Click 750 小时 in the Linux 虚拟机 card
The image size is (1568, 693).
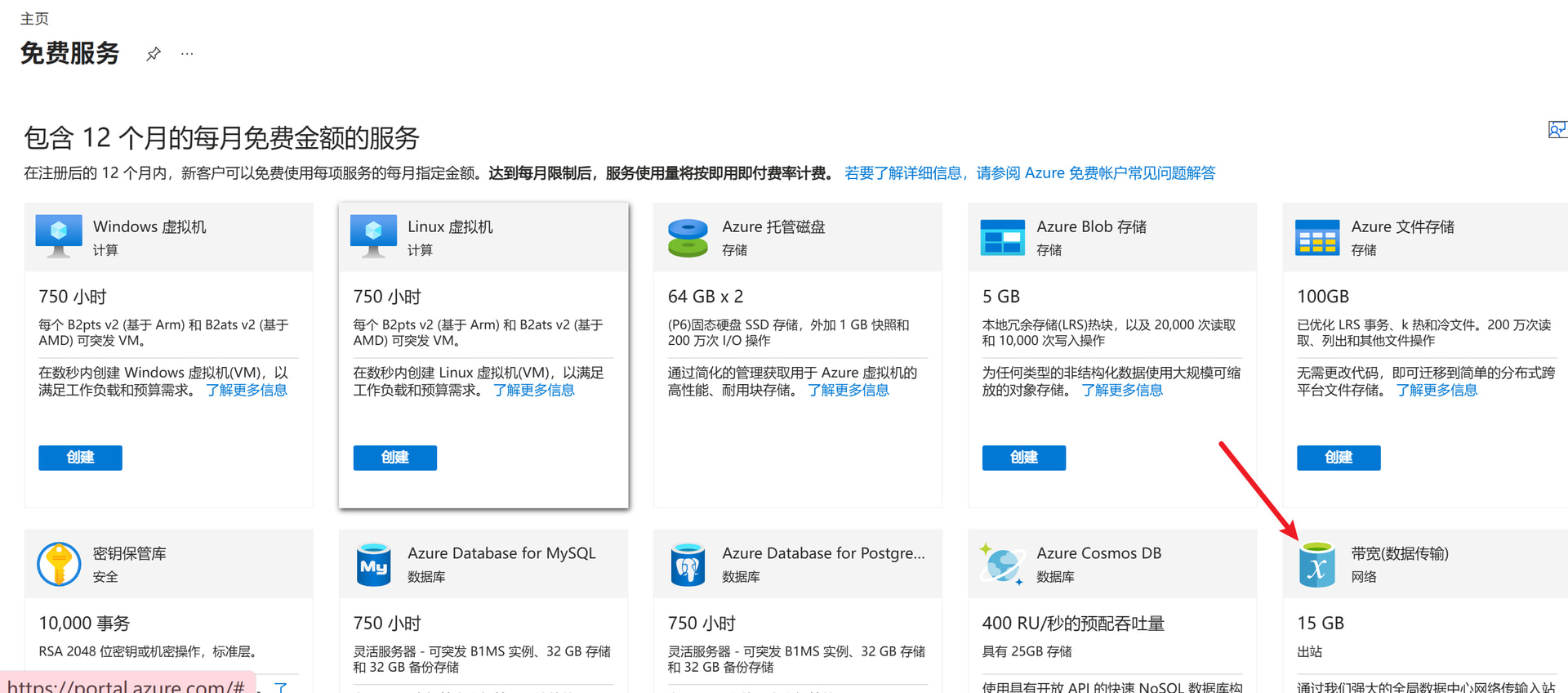click(x=387, y=297)
